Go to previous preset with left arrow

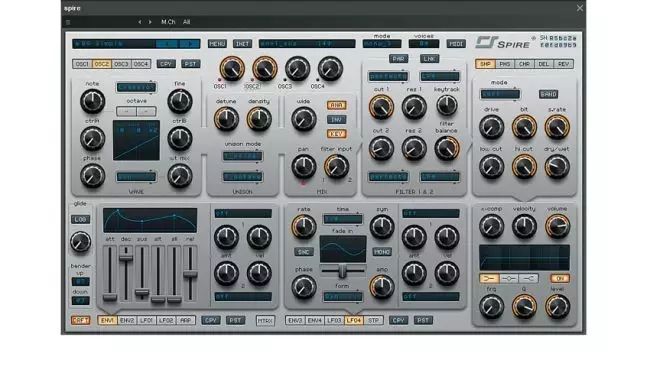140,22
